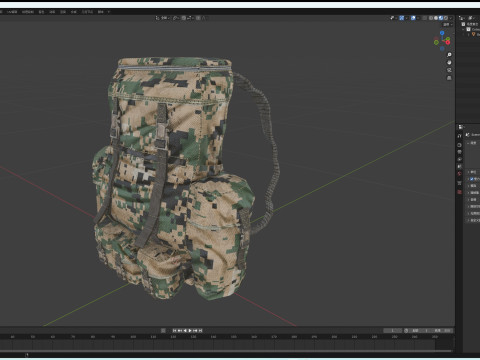
Task: Open the Scene properties tab
Action: 459,166
